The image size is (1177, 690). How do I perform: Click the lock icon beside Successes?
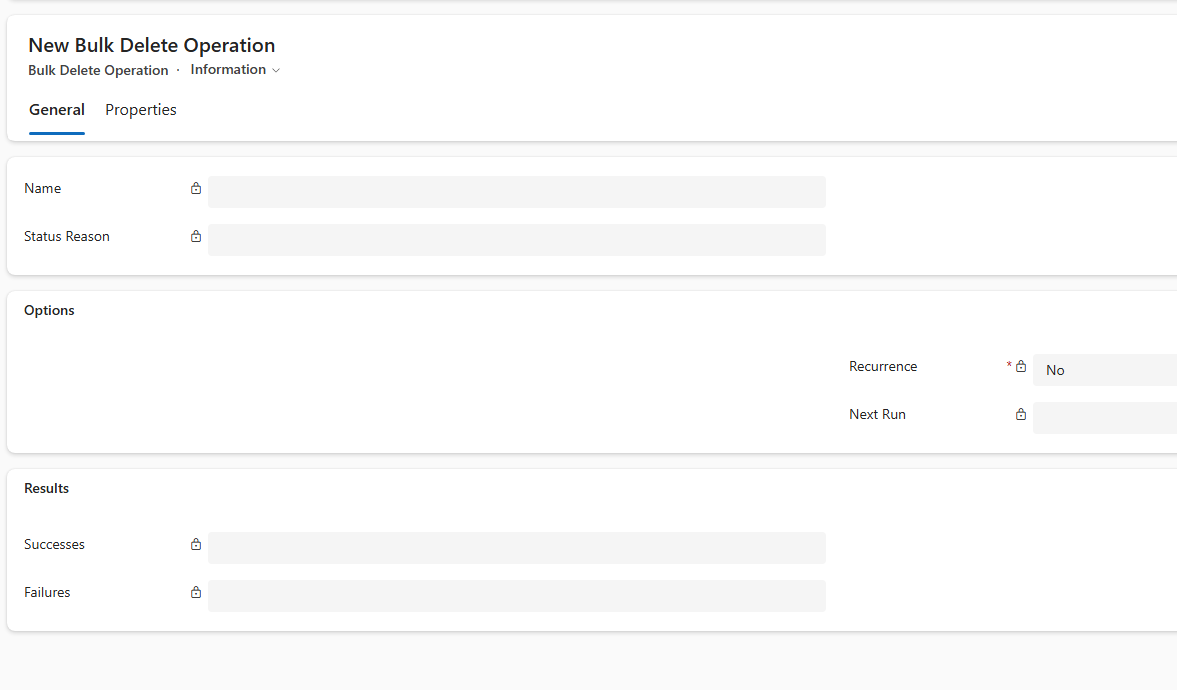(196, 545)
